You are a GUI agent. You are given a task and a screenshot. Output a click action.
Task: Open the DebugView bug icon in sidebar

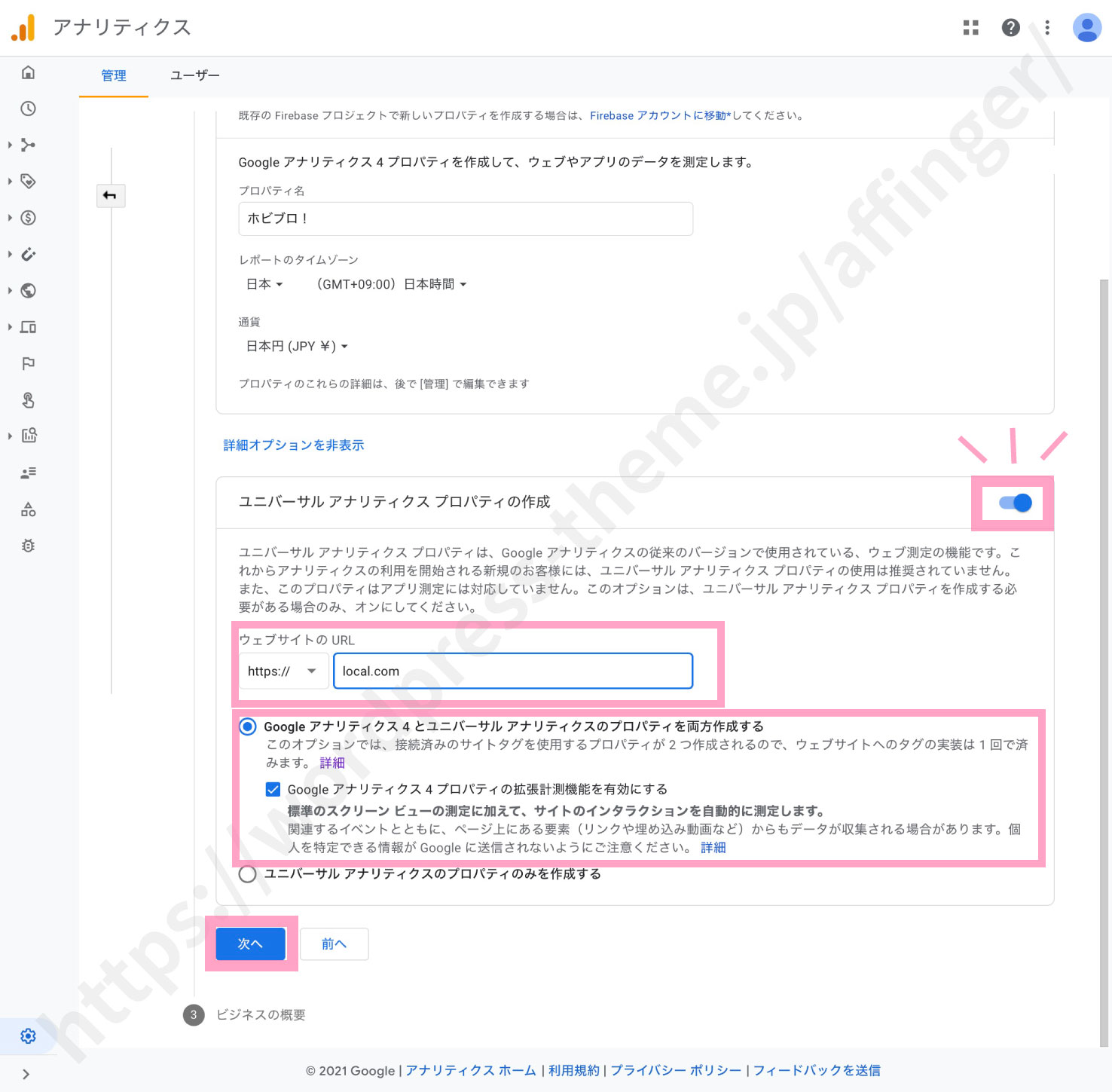28,546
